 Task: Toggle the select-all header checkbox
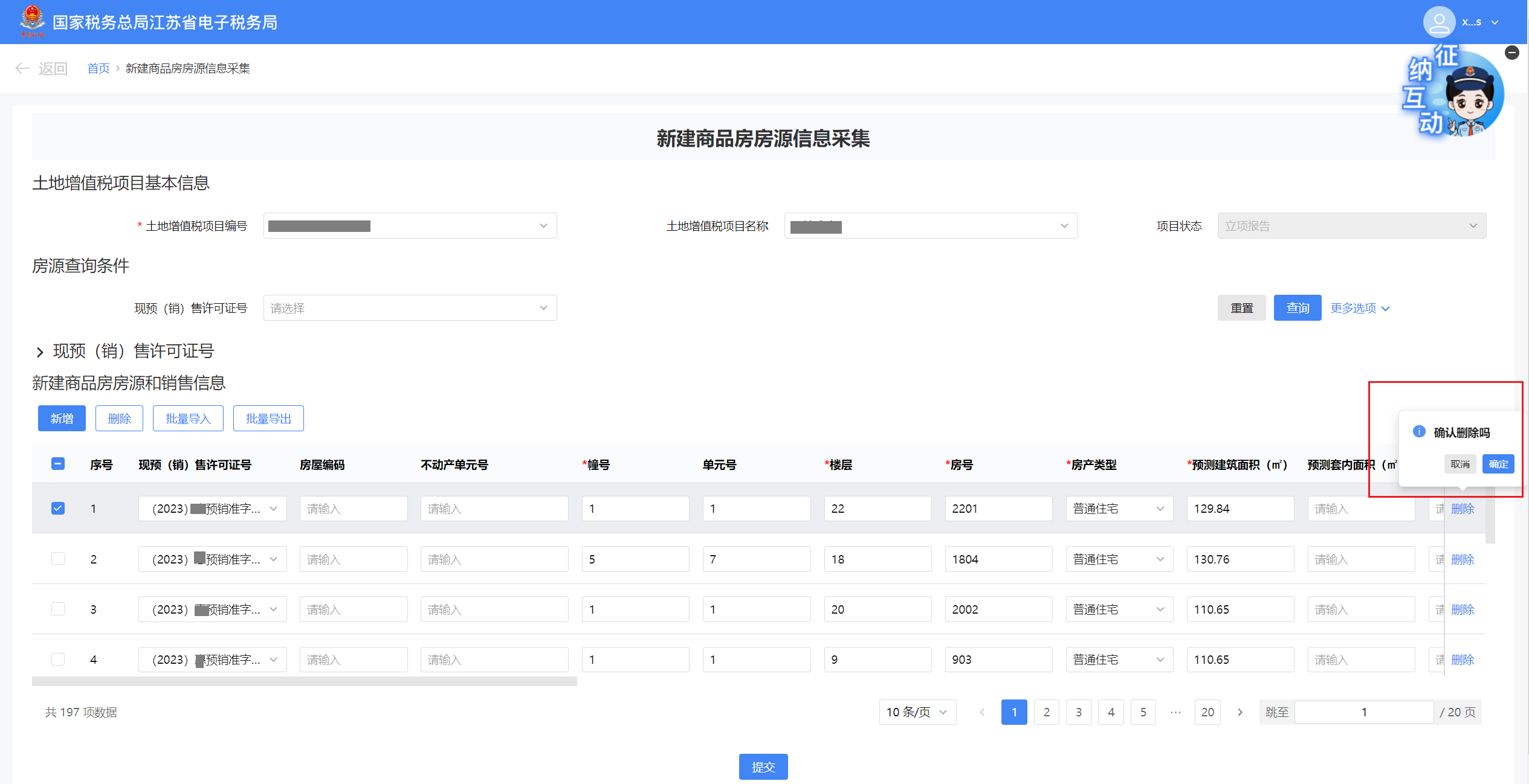pyautogui.click(x=58, y=464)
